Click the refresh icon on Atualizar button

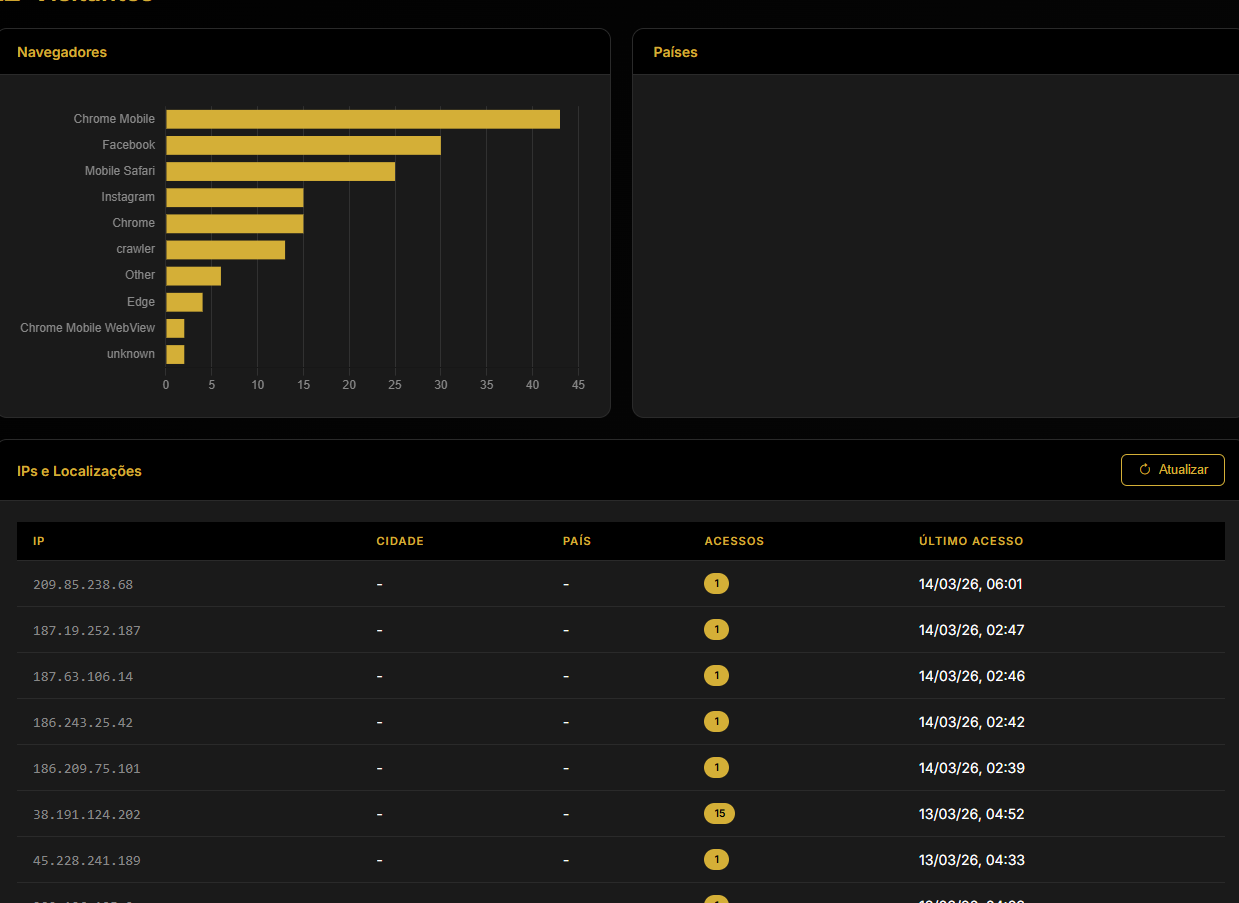[1146, 470]
